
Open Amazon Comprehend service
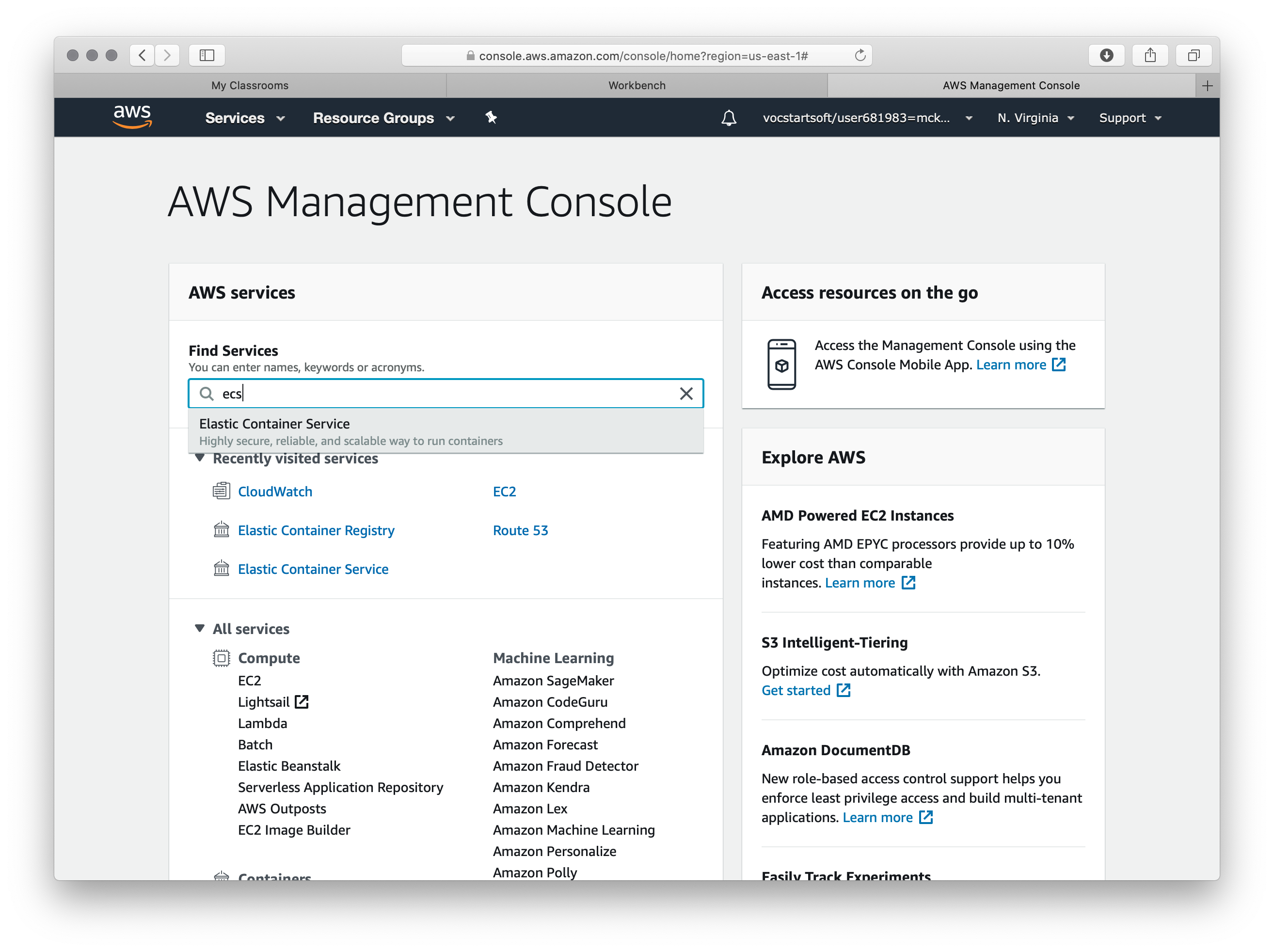(559, 723)
